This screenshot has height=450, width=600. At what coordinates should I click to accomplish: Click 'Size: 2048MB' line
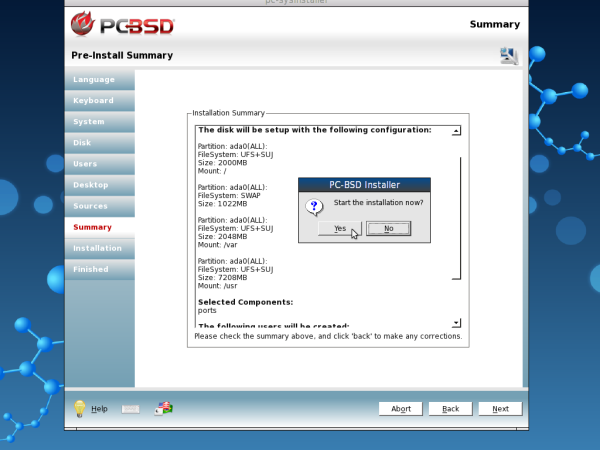coord(222,236)
